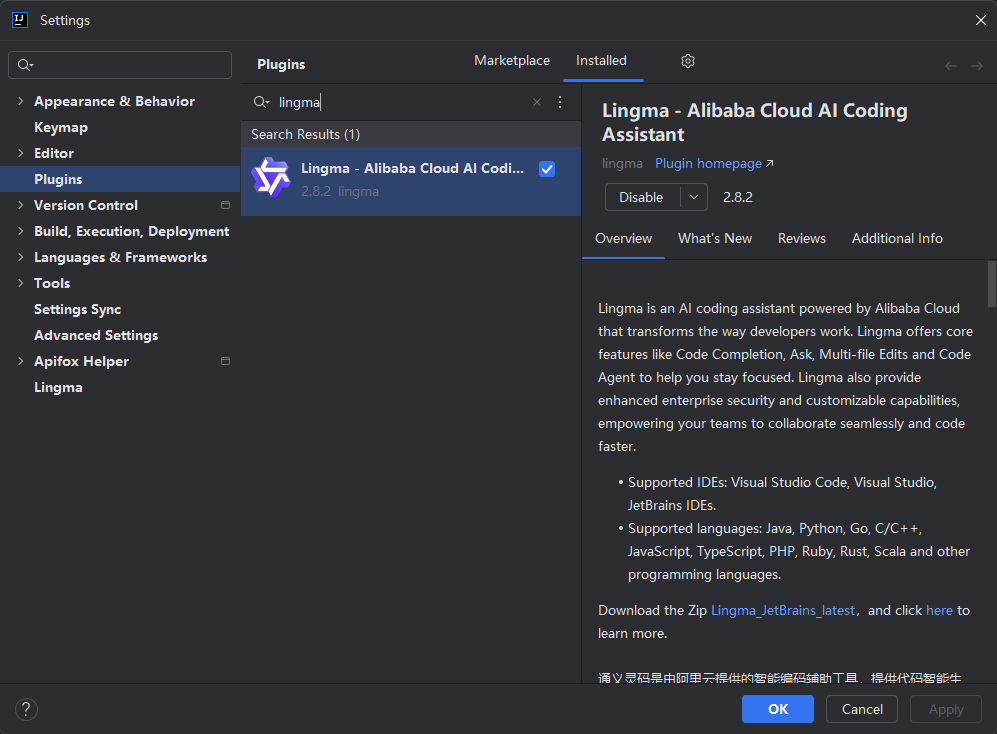Select Advanced Settings in the tree
This screenshot has height=734, width=997.
(96, 335)
